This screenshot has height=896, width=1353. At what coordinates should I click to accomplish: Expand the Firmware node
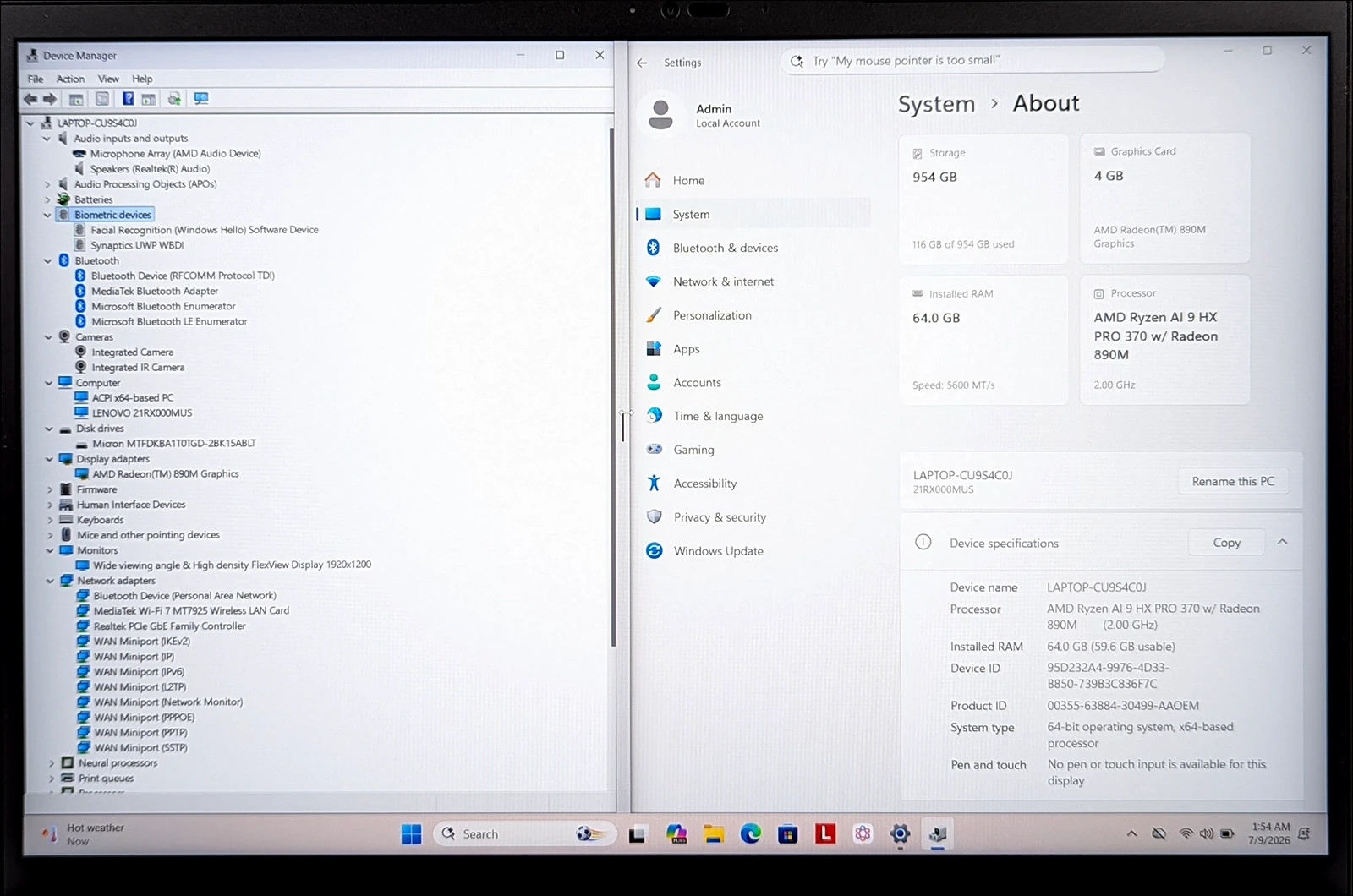[x=50, y=489]
